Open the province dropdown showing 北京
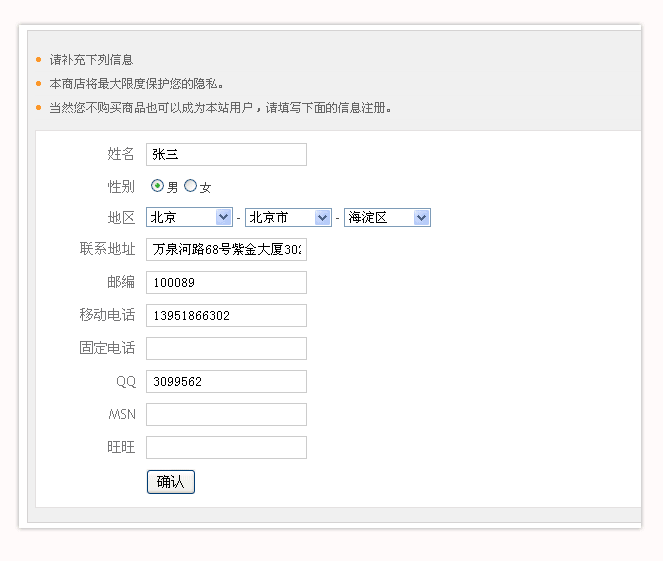The height and width of the screenshot is (561, 663). point(189,217)
